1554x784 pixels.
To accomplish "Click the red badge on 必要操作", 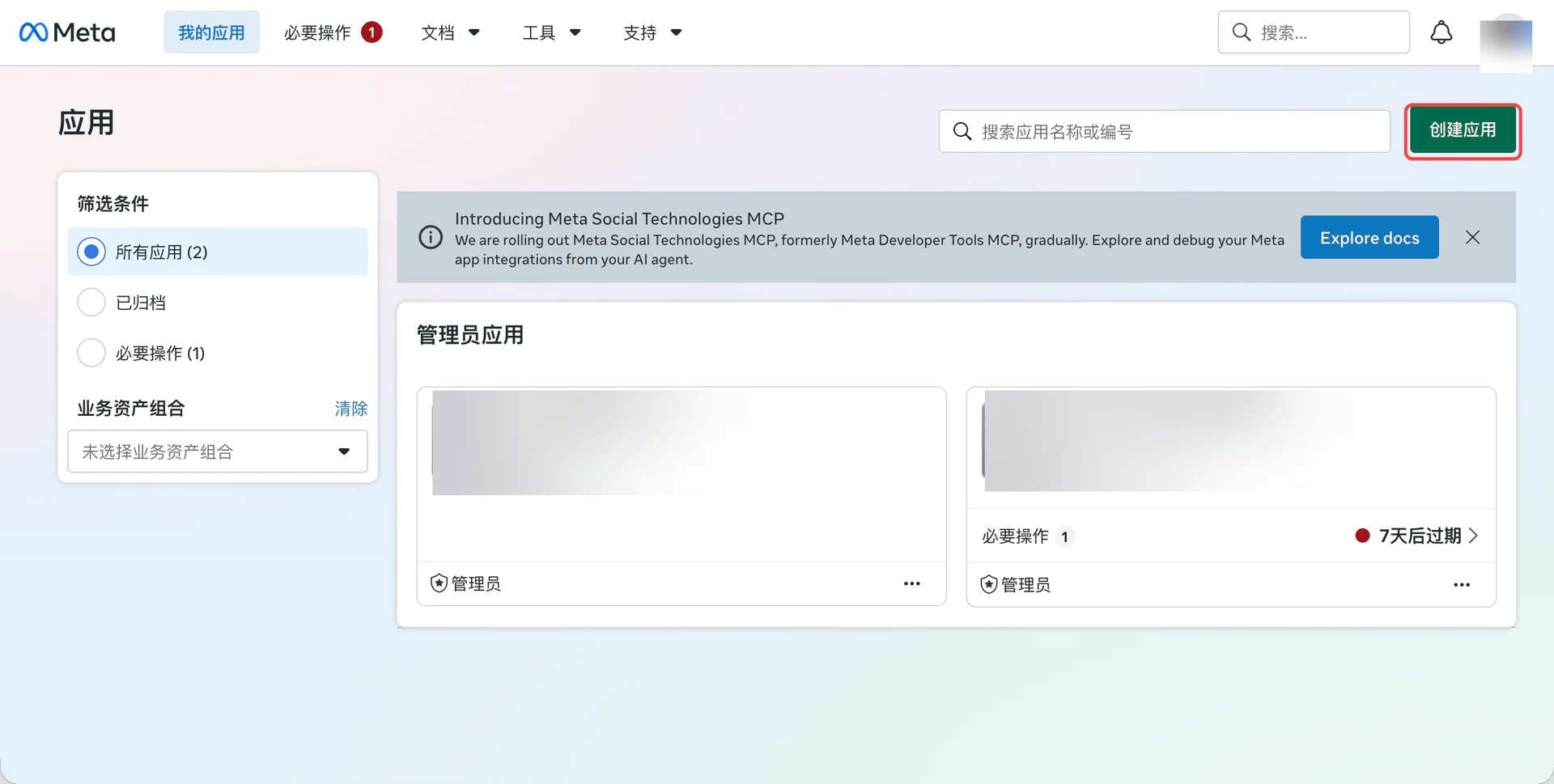I will 372,32.
